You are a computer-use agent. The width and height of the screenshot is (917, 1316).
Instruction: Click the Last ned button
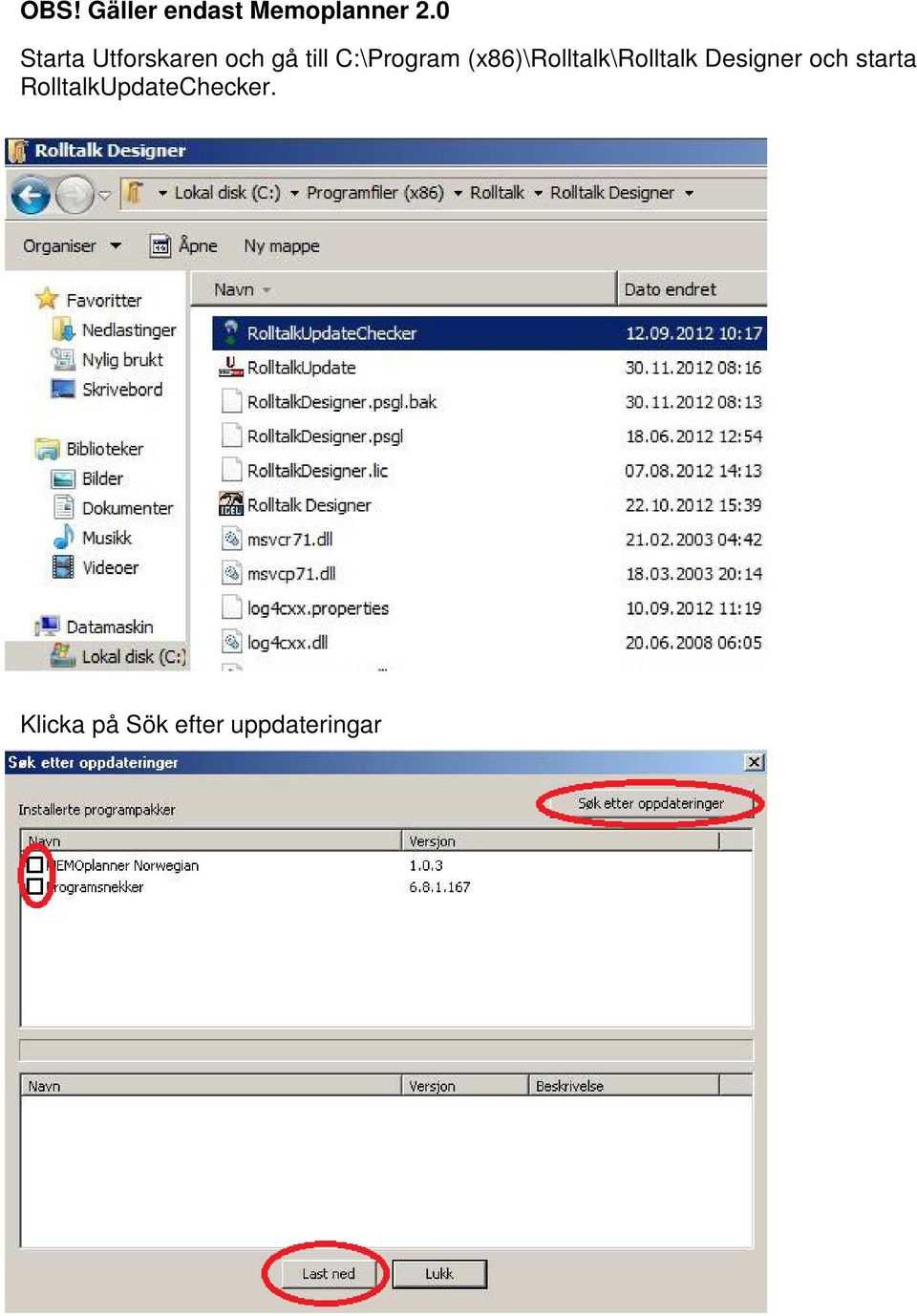[328, 1274]
